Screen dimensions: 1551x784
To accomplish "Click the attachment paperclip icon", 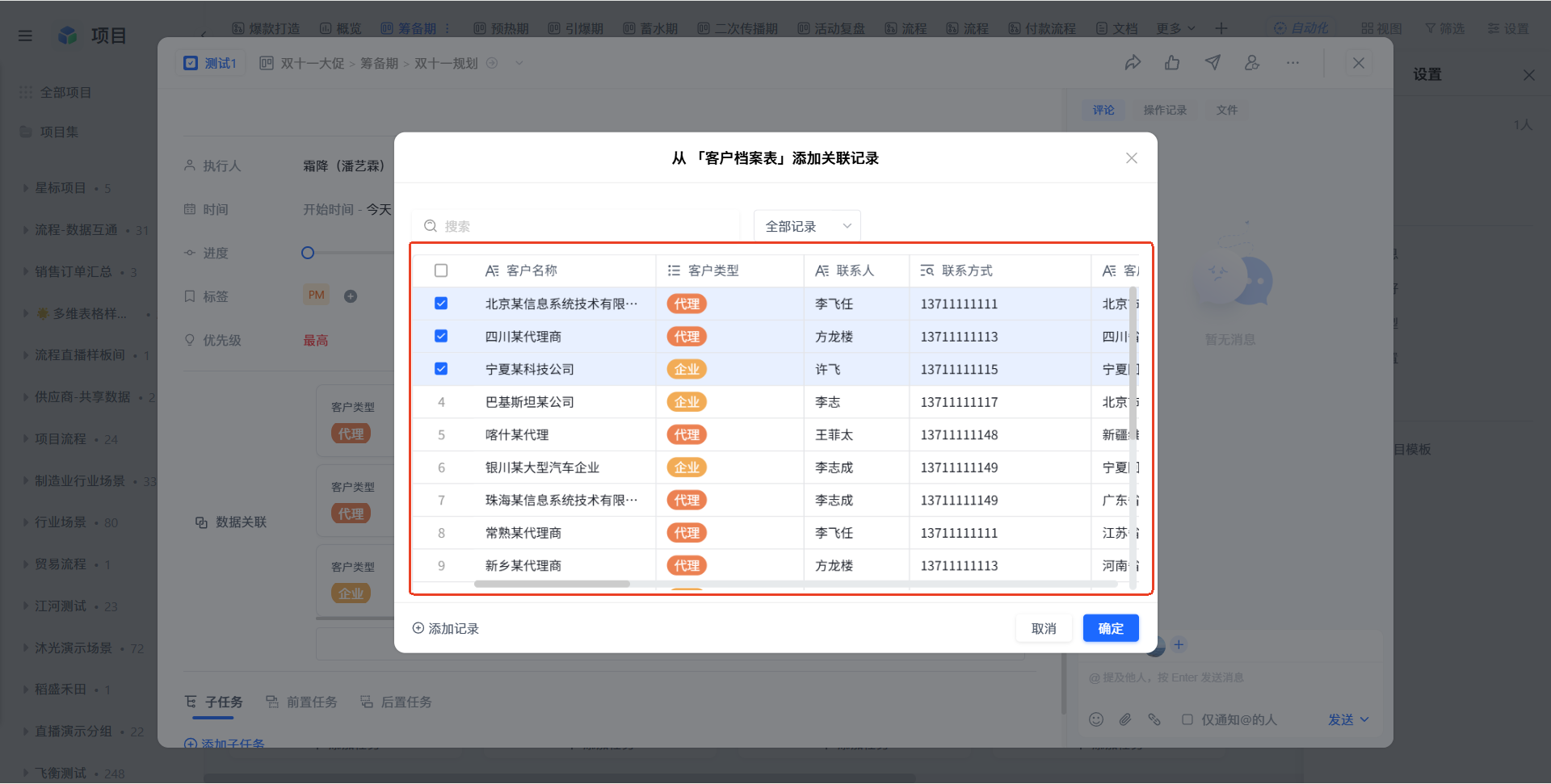I will pyautogui.click(x=1125, y=719).
